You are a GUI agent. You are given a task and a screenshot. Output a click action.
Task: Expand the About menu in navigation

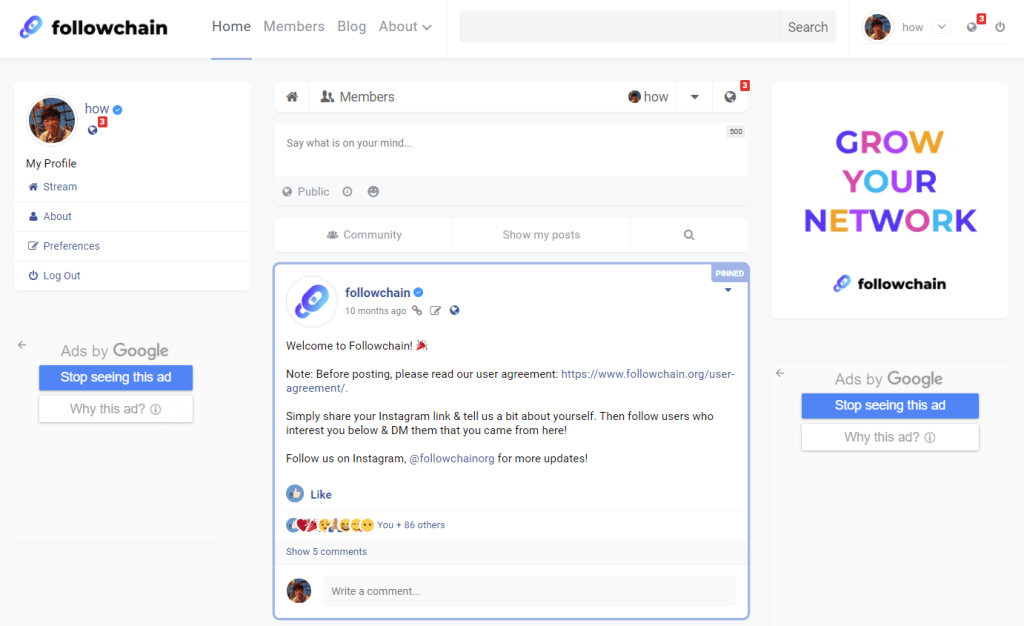point(405,27)
